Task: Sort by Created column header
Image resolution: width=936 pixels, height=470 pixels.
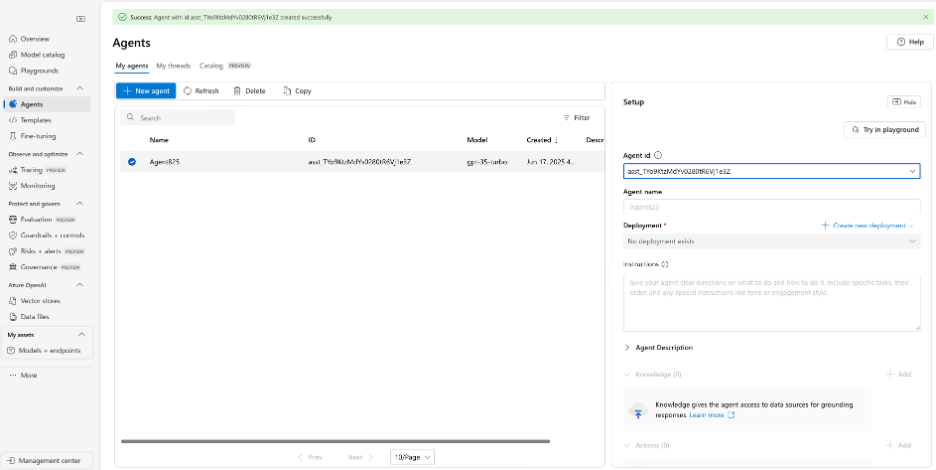Action: point(542,140)
